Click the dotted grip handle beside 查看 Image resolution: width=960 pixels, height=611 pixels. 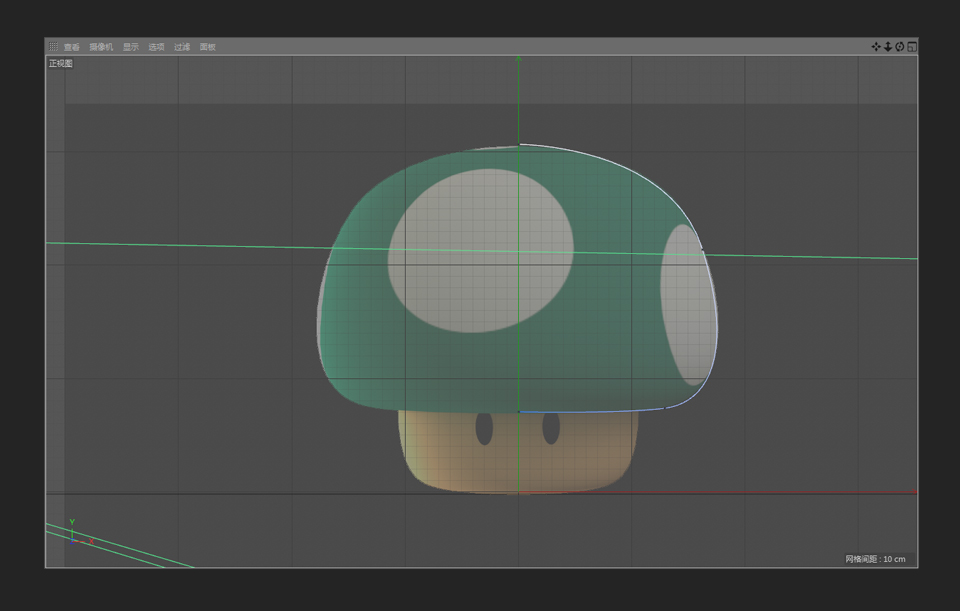point(54,47)
